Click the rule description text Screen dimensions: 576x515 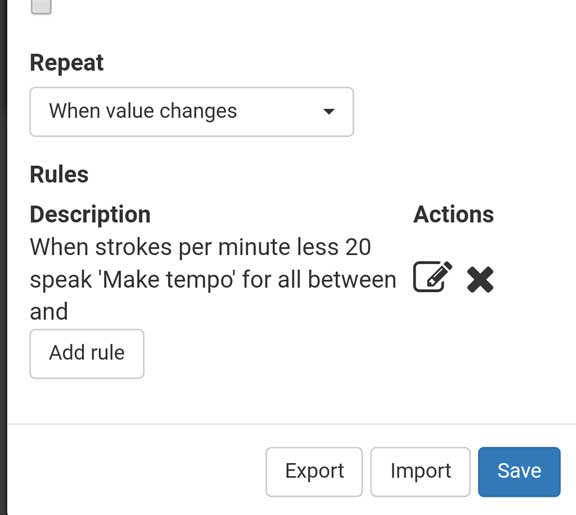(213, 279)
